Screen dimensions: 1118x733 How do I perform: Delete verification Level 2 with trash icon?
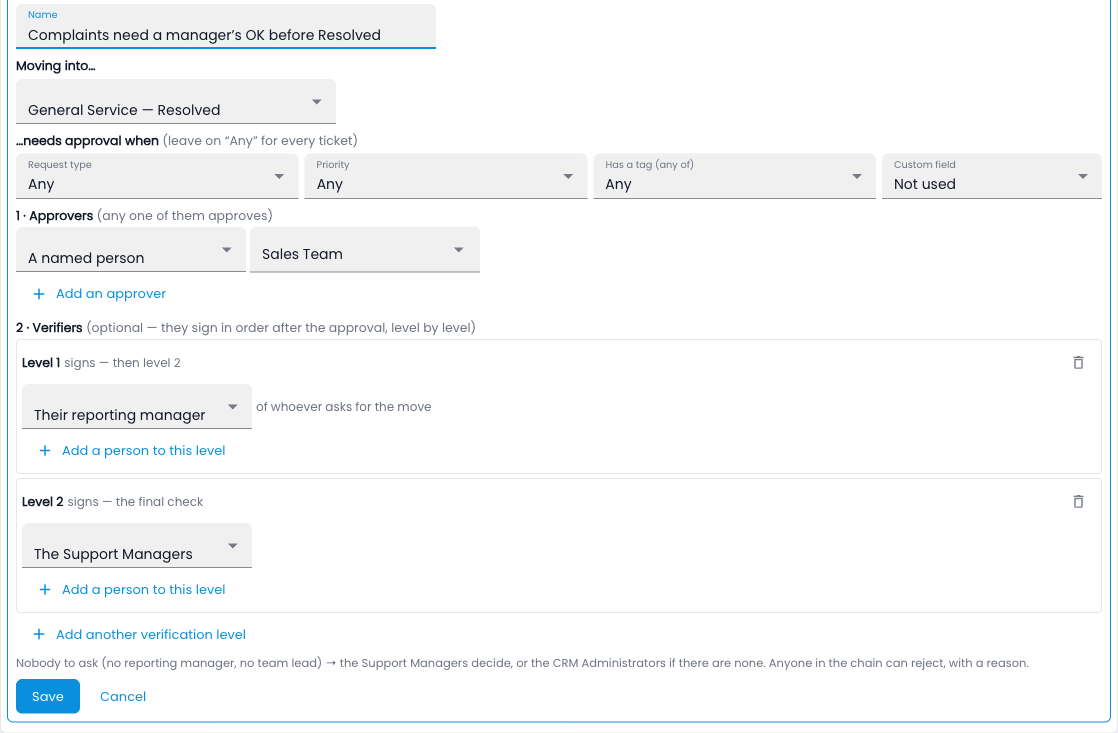pos(1078,501)
